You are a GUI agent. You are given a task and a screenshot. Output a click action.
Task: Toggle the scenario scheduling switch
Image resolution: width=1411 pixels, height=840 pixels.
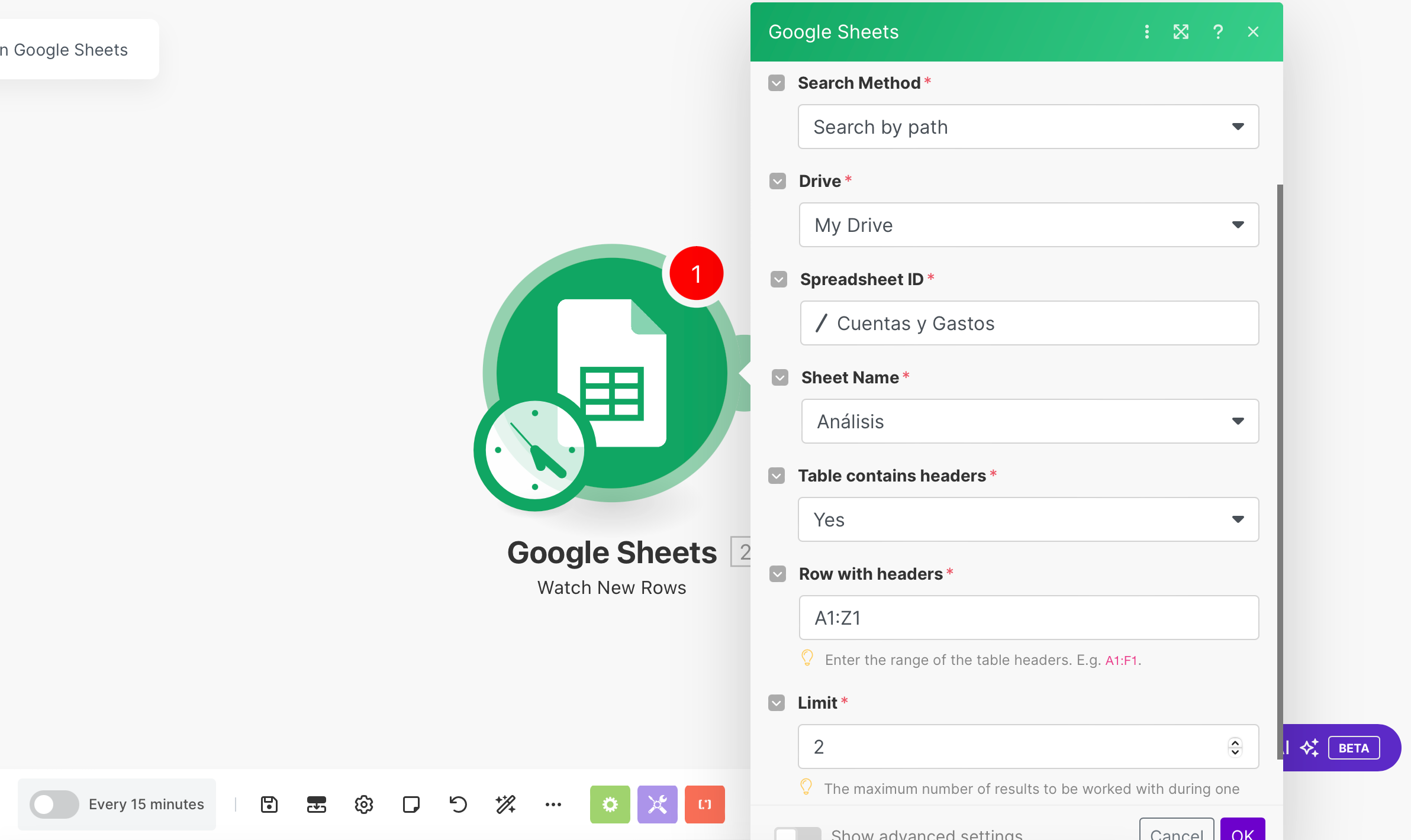(x=54, y=805)
